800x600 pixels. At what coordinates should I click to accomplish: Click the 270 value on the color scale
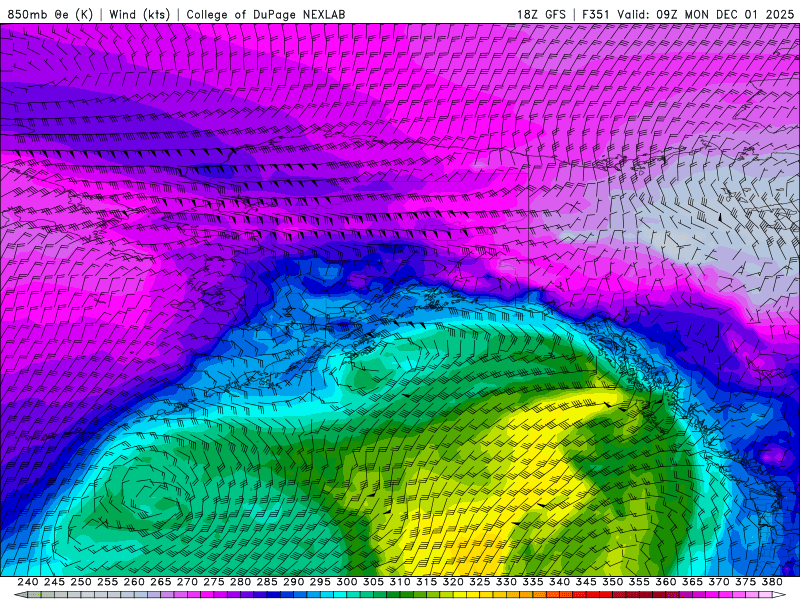click(187, 582)
